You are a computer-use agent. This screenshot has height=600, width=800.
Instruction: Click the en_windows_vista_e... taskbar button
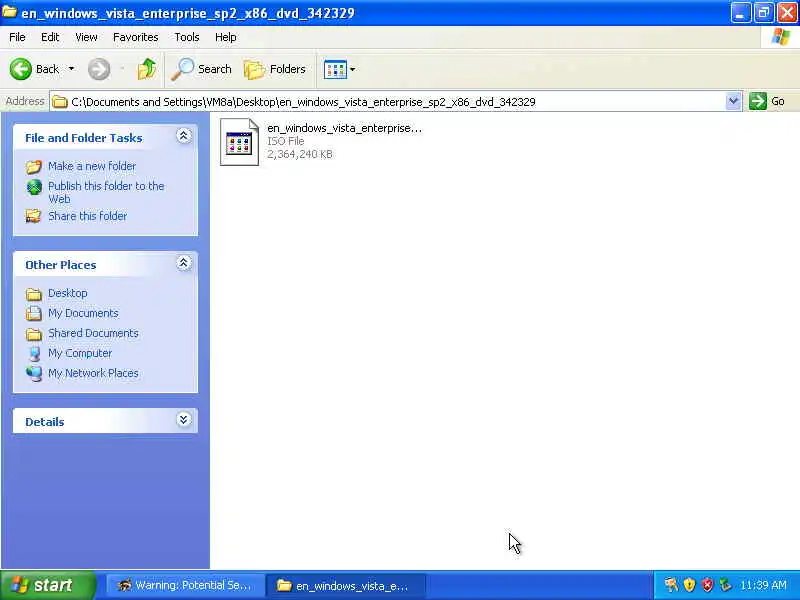click(344, 585)
